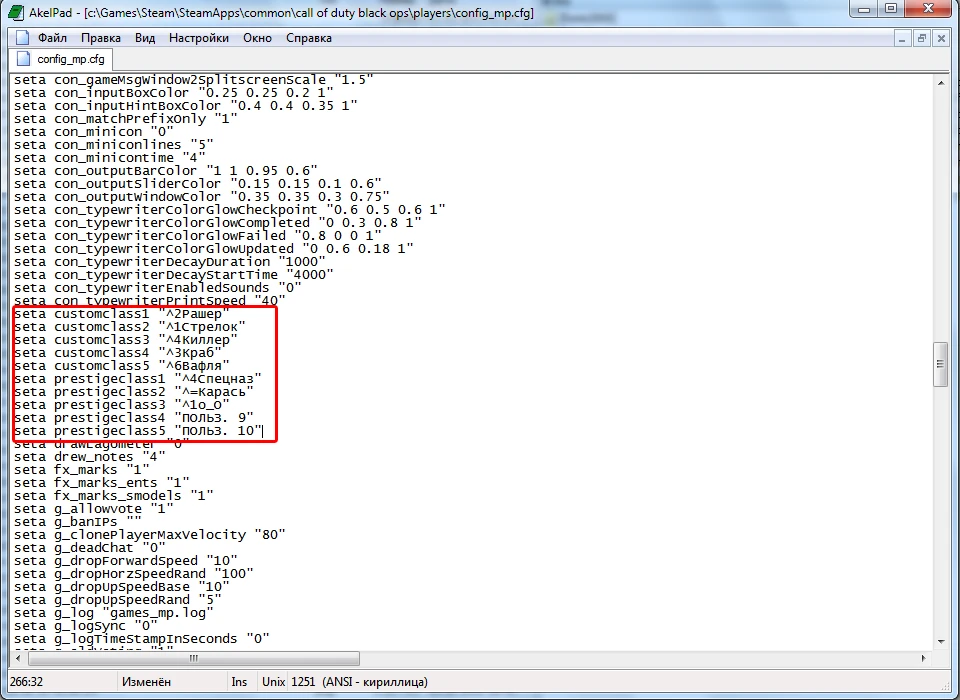
Task: Click line seta g_deadChat "0"
Action: [x=90, y=548]
